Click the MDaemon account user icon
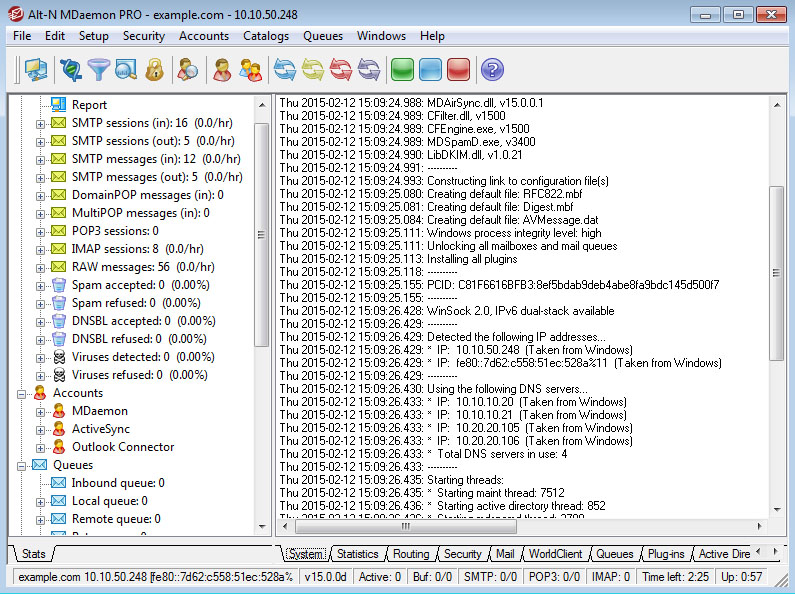Screen dimensions: 795x594 coord(59,411)
